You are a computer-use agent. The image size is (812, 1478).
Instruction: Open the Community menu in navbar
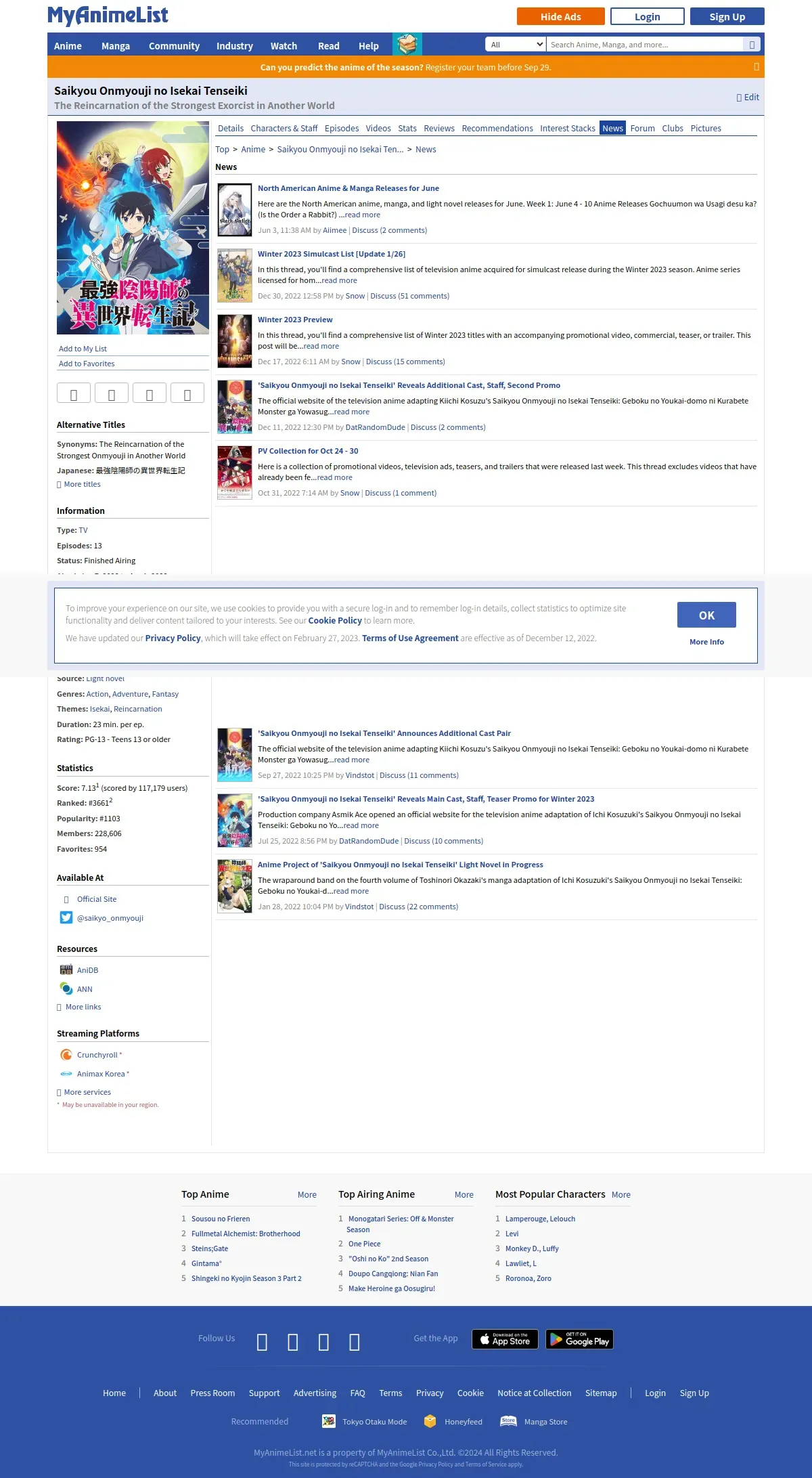click(174, 46)
